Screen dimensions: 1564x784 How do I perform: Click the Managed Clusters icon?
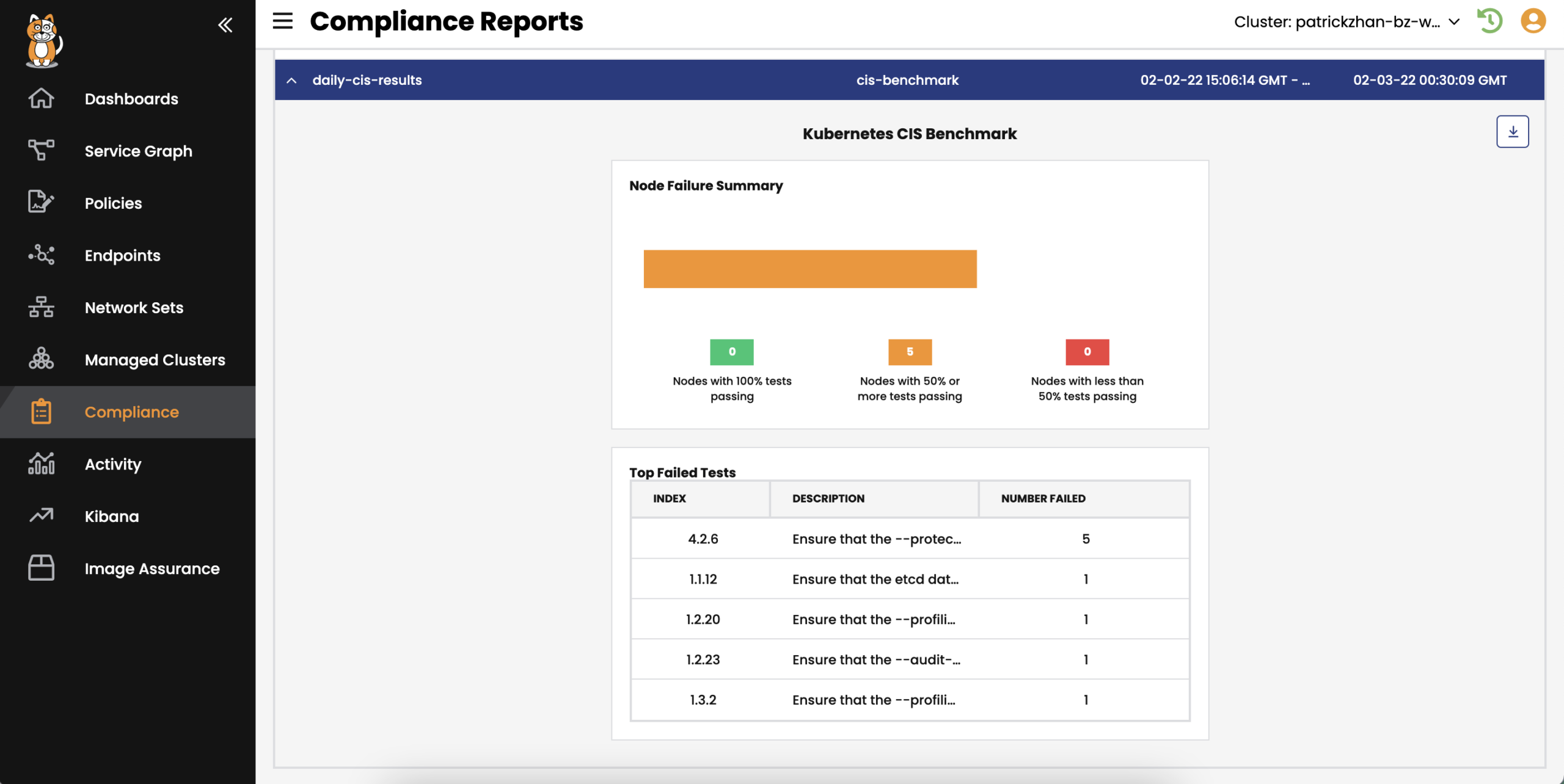(x=41, y=360)
